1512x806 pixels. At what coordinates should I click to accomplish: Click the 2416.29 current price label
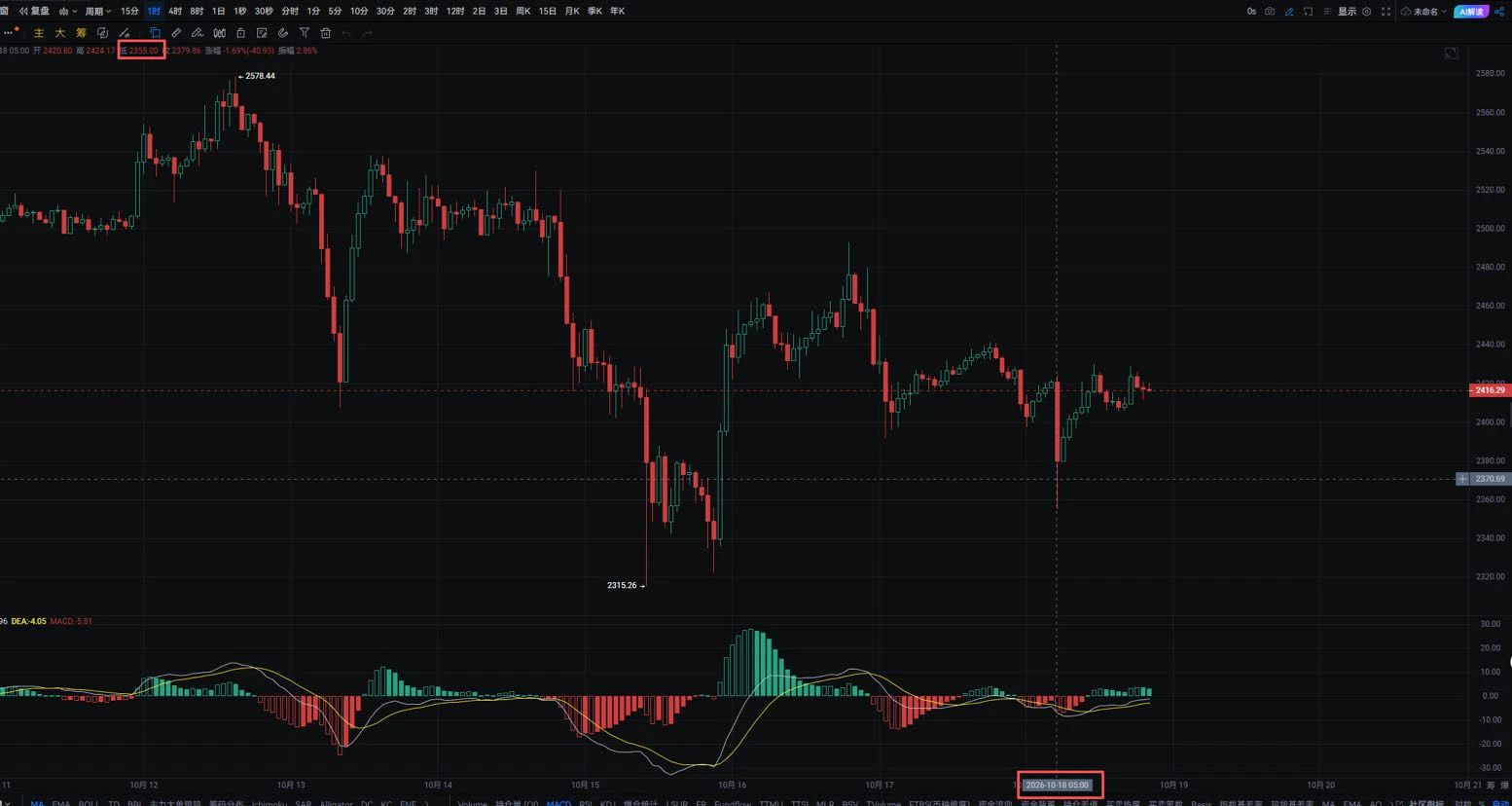[x=1490, y=390]
